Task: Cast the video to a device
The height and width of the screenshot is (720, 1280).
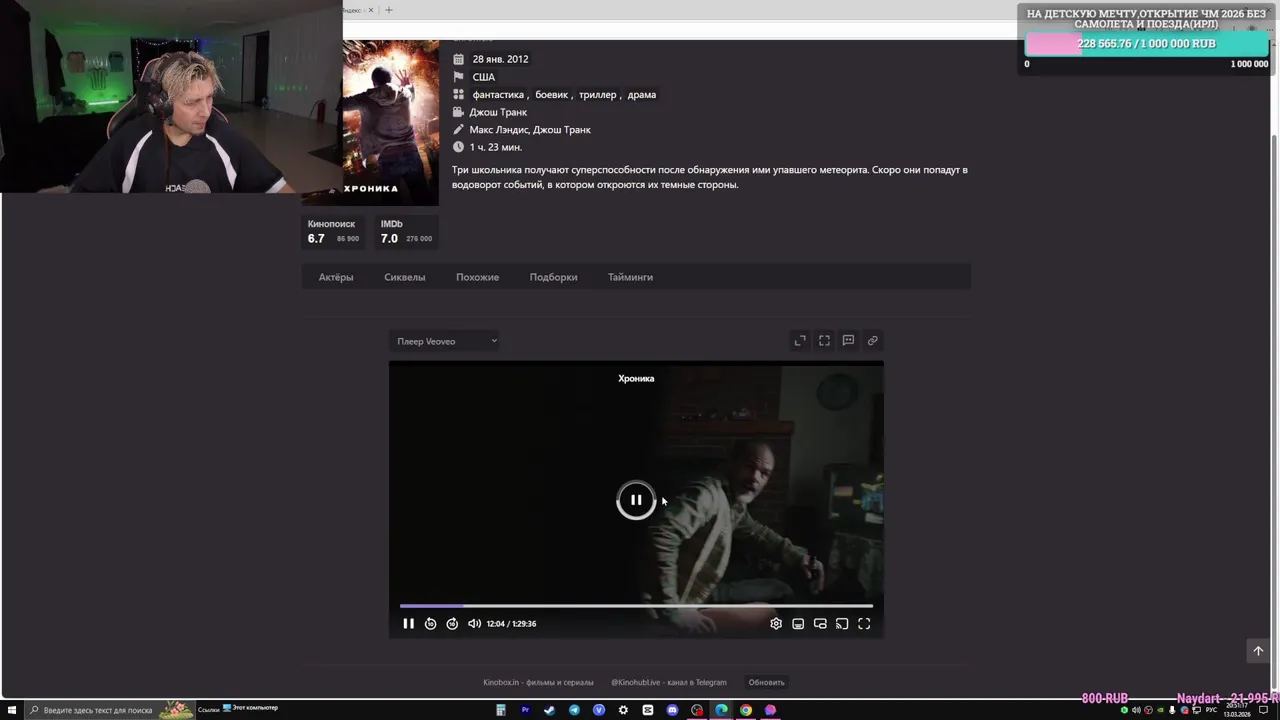Action: pos(842,624)
